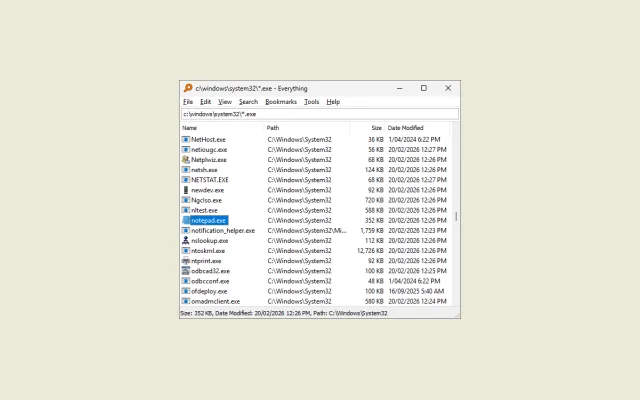Click the ntoskrnl.exe file icon
640x400 pixels.
tap(186, 251)
